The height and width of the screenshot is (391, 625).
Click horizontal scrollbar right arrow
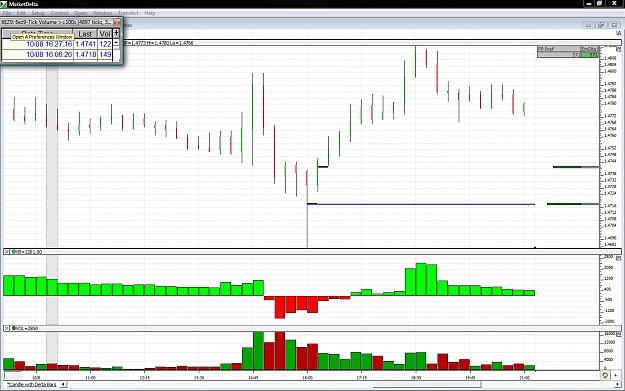pos(617,385)
